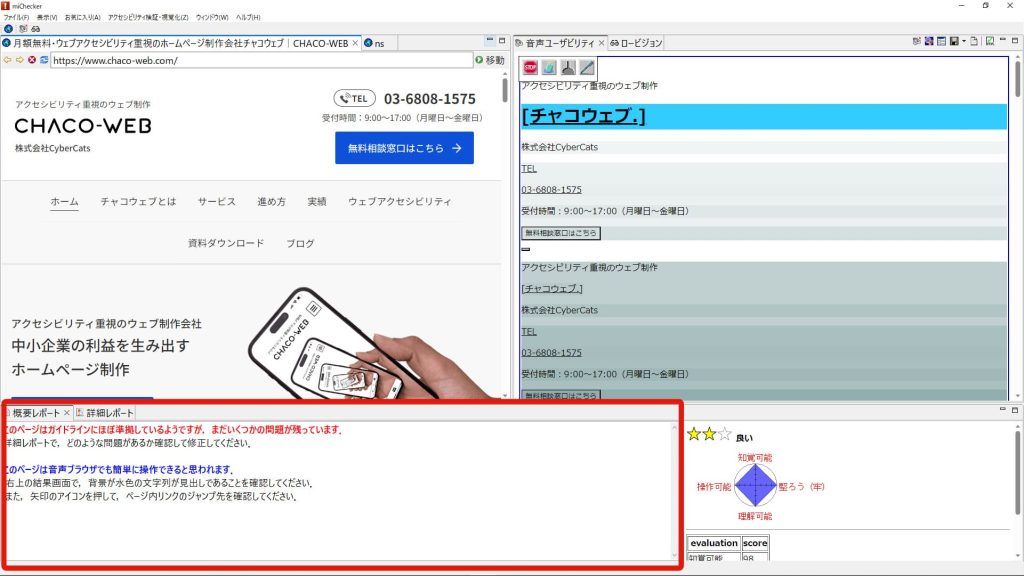Click the blue highlighter icon next to STOP icon
The height and width of the screenshot is (576, 1024).
point(549,68)
